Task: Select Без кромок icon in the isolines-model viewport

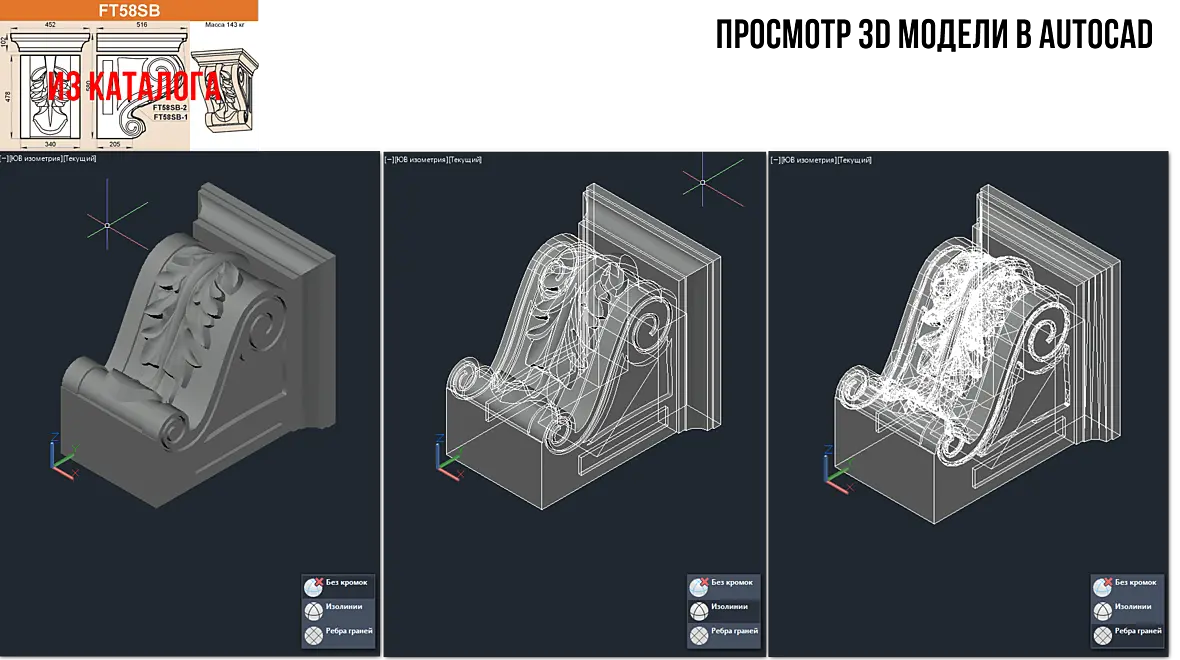Action: click(x=699, y=586)
